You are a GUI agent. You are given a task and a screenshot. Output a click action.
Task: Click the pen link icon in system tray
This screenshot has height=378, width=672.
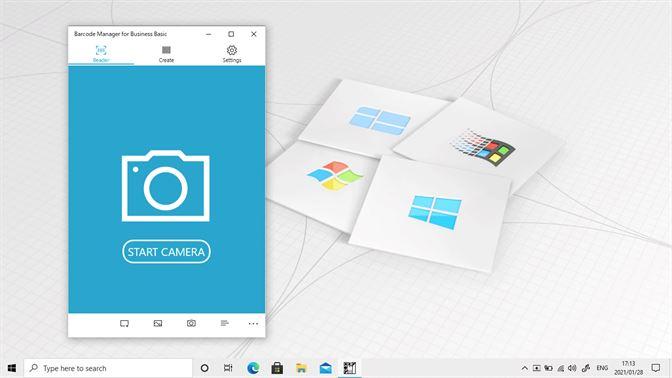(x=586, y=368)
